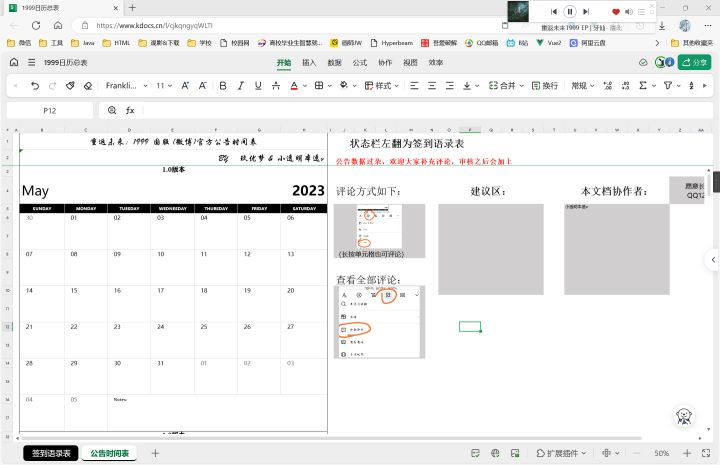This screenshot has height=465, width=720.
Task: Open the hamburger menu next to 1999日历总表
Action: coord(31,62)
